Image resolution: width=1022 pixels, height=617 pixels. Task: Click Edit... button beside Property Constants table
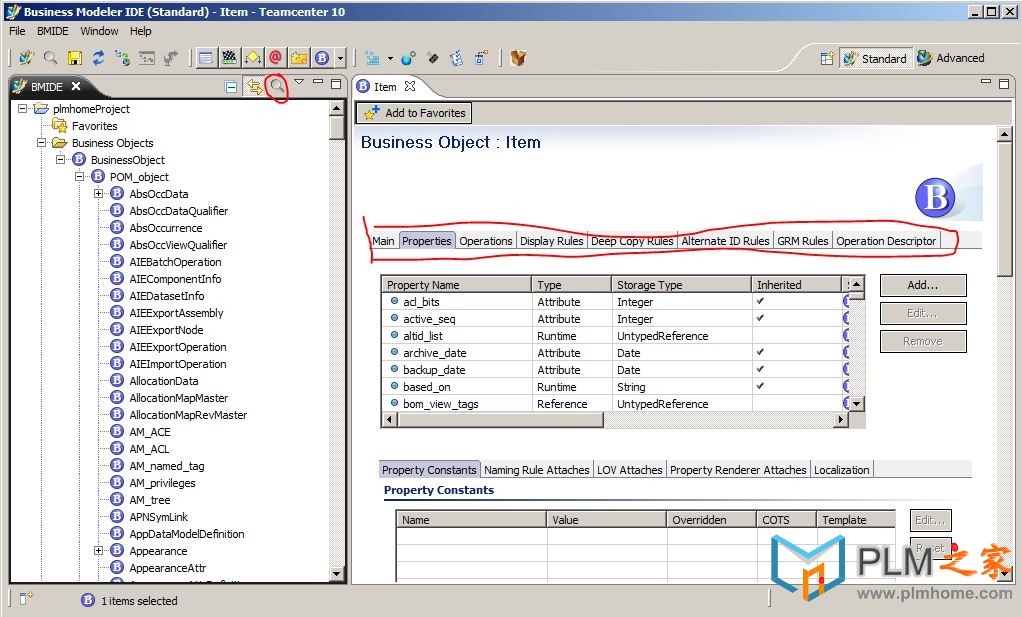click(x=931, y=520)
